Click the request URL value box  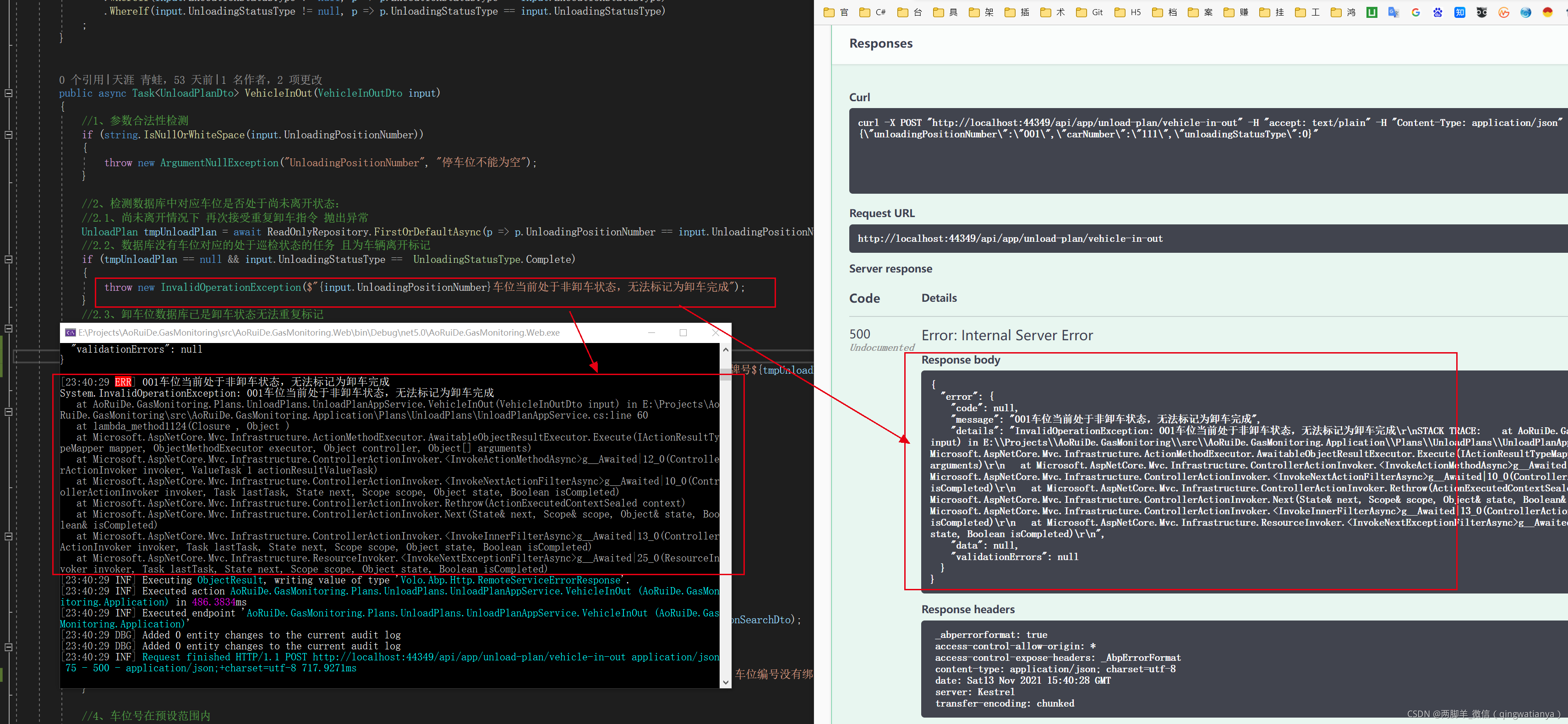1208,239
